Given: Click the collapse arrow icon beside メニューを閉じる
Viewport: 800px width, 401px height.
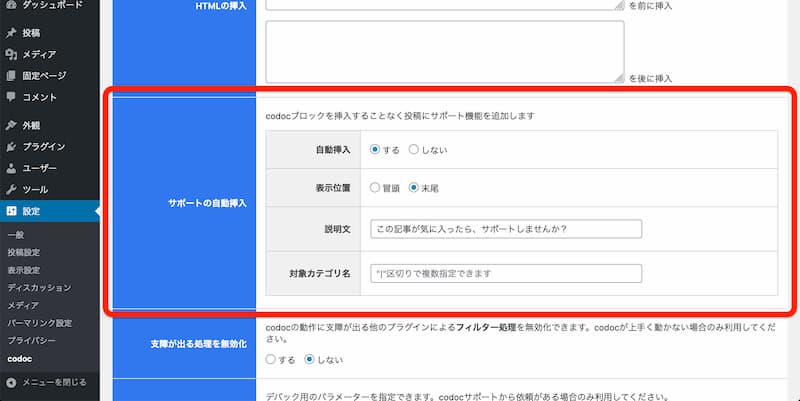Looking at the screenshot, I should tap(11, 383).
